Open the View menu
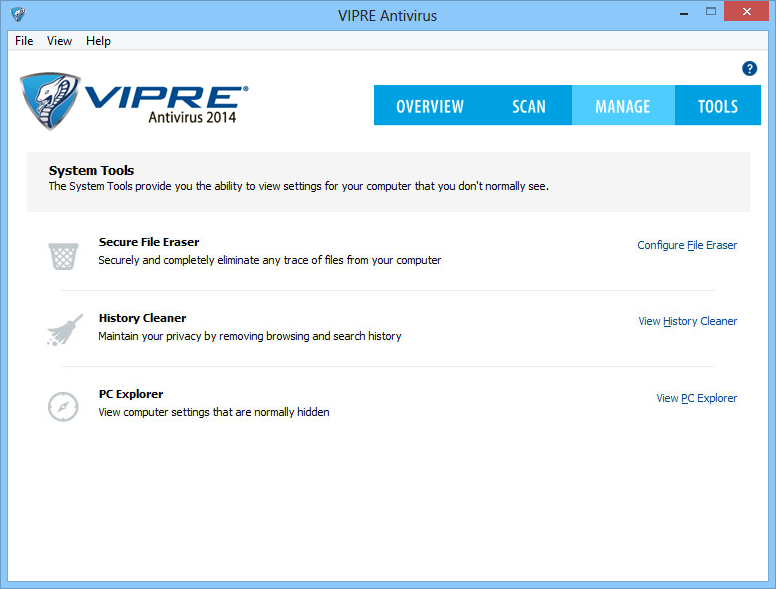This screenshot has width=776, height=589. pyautogui.click(x=59, y=41)
